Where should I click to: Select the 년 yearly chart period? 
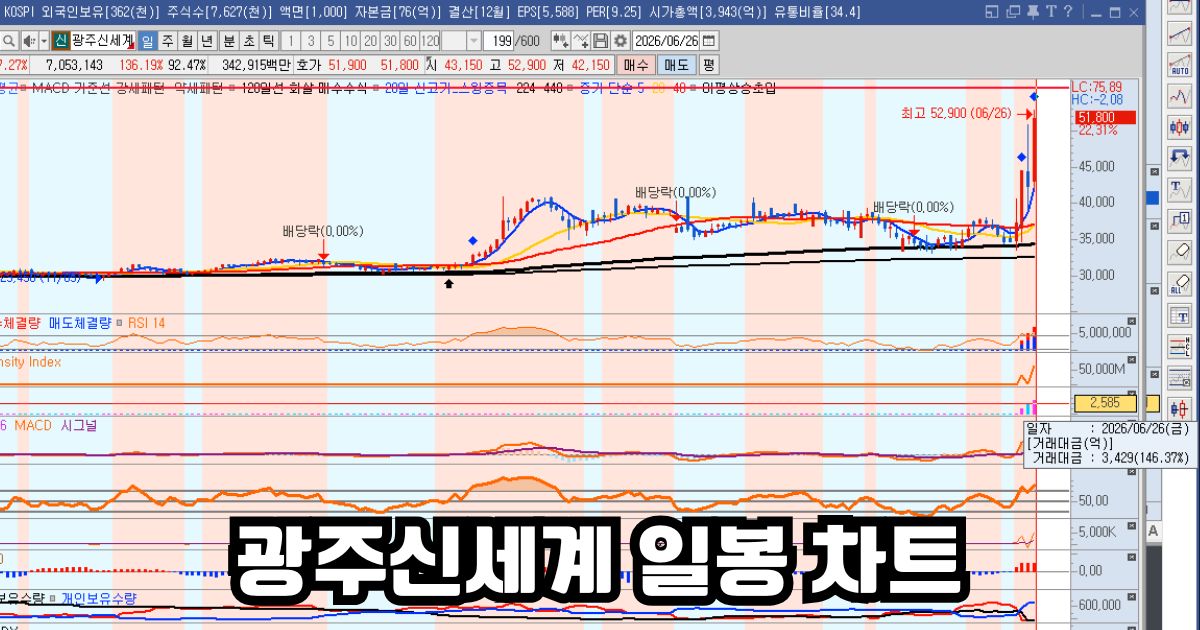point(206,40)
